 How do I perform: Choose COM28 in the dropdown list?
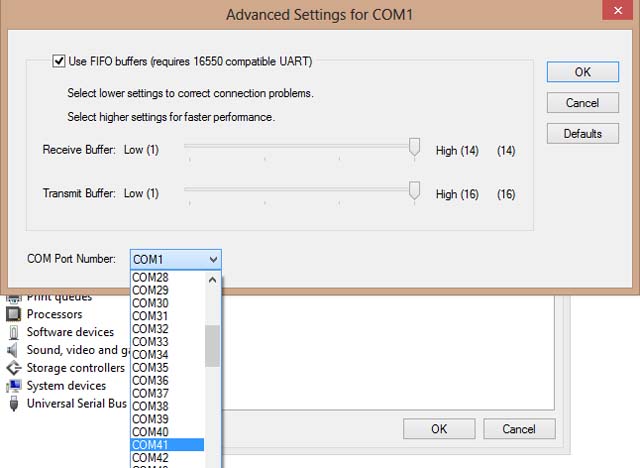(x=151, y=277)
